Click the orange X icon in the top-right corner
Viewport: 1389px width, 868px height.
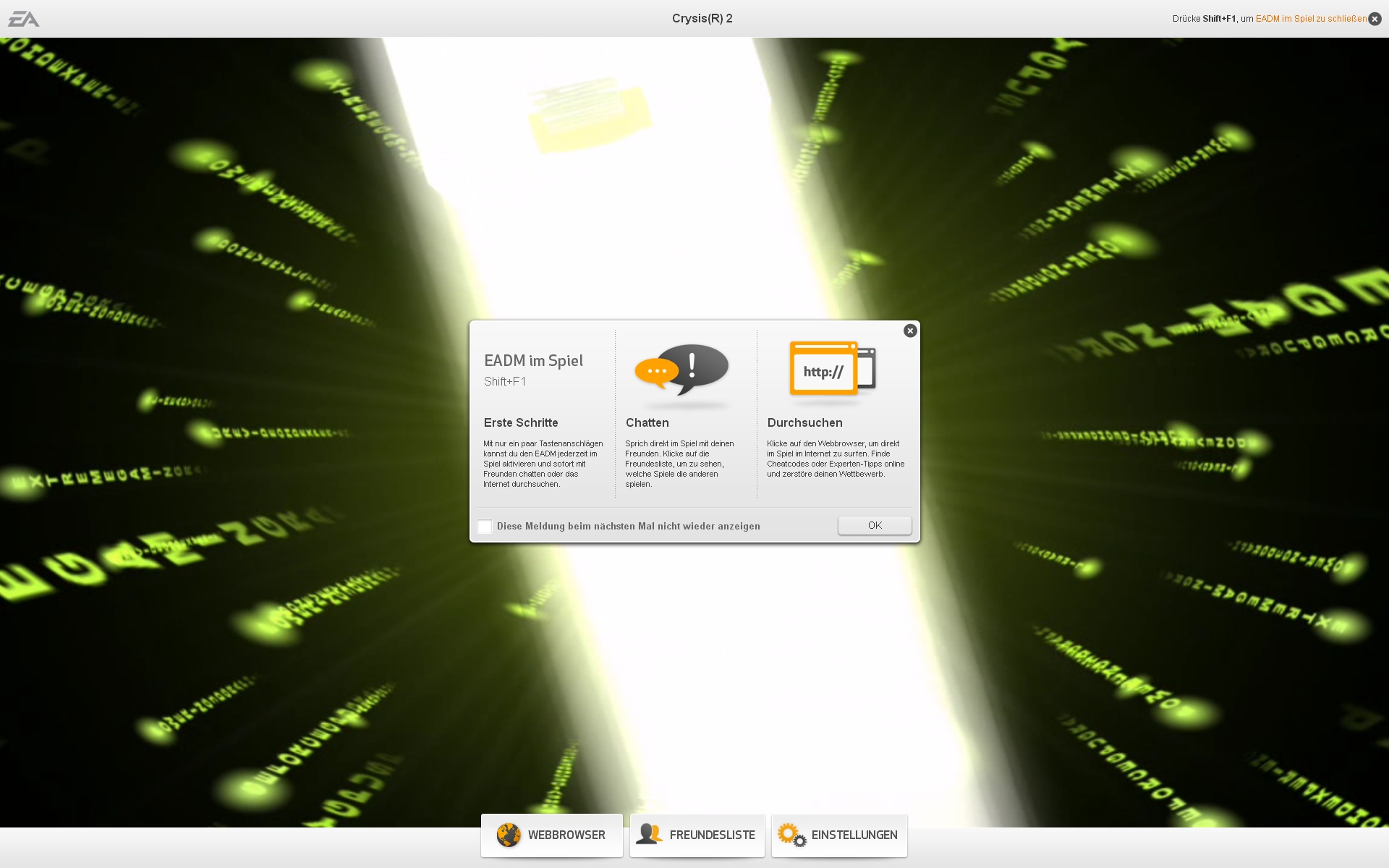[1374, 18]
